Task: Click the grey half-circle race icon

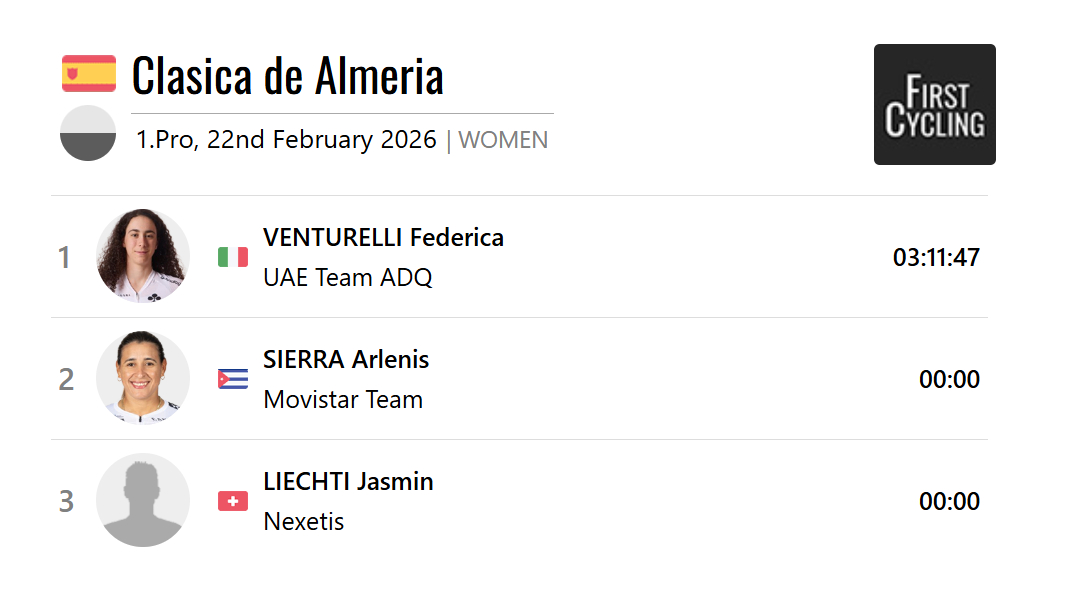Action: click(x=88, y=133)
